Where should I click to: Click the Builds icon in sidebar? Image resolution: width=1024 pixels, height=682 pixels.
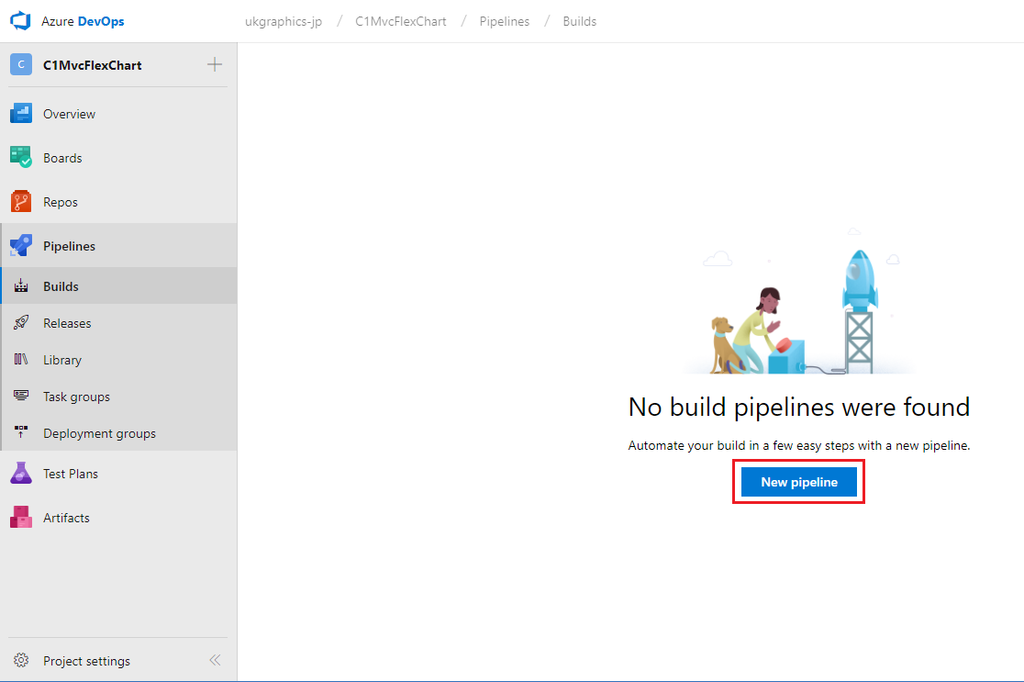coord(21,286)
